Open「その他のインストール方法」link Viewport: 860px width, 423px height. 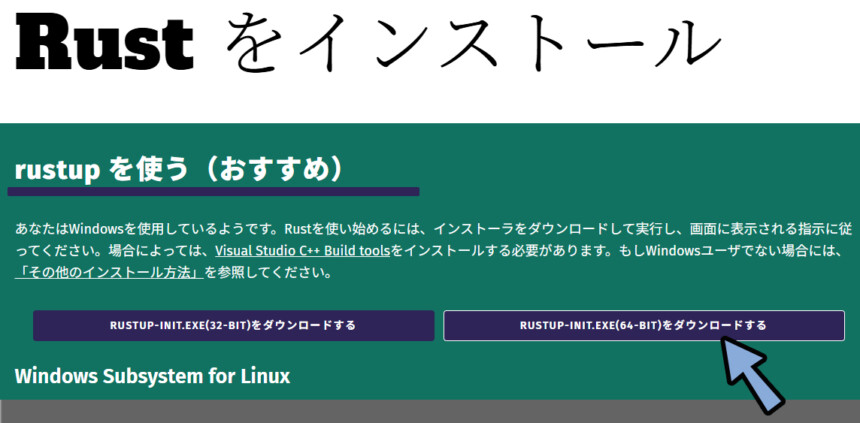click(110, 273)
